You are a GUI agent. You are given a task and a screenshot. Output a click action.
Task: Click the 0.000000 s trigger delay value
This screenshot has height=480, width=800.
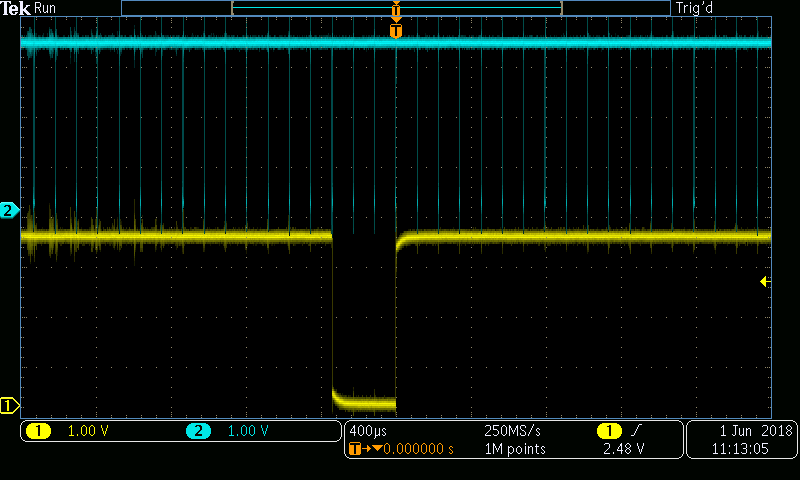418,450
